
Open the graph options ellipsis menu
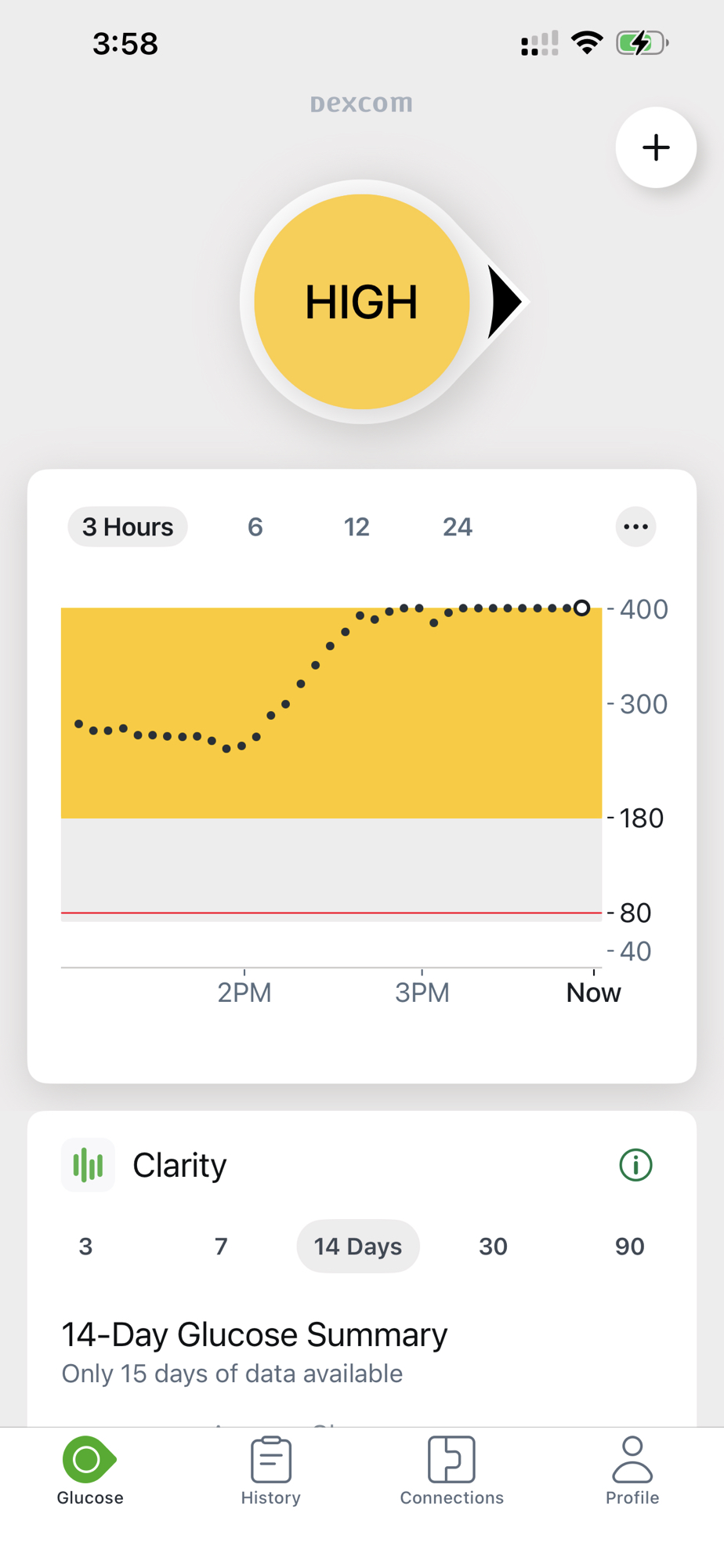635,527
